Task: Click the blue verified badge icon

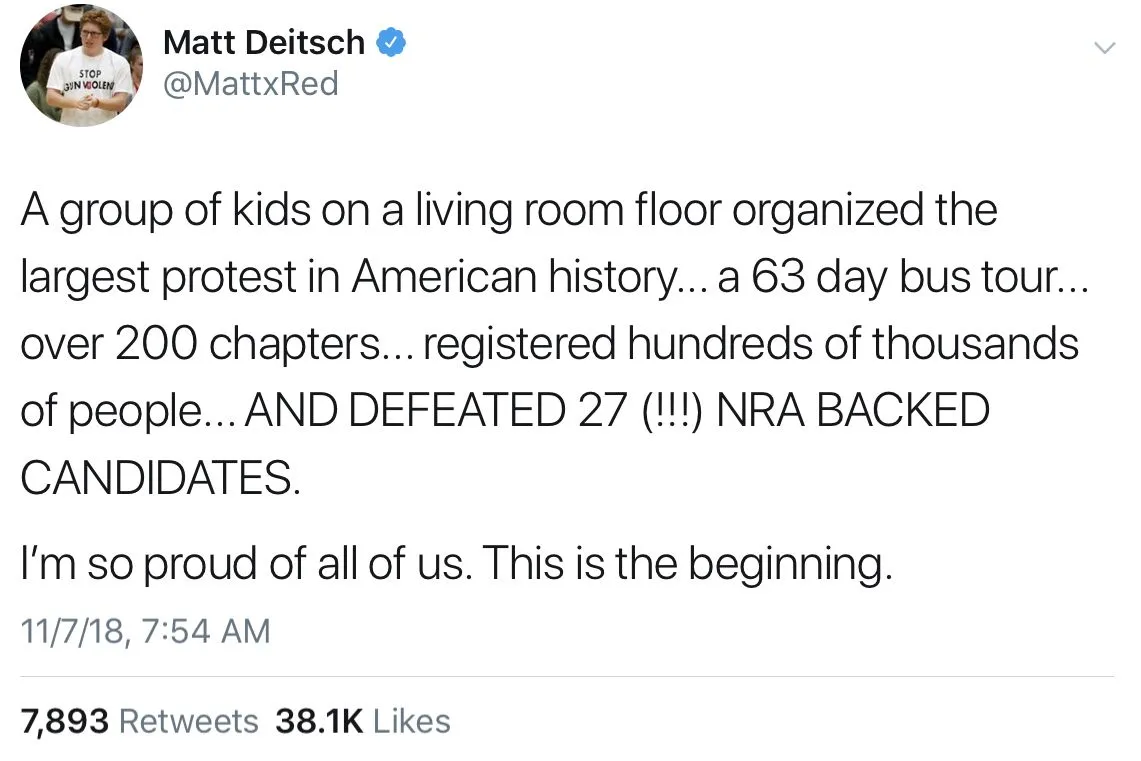Action: coord(390,43)
